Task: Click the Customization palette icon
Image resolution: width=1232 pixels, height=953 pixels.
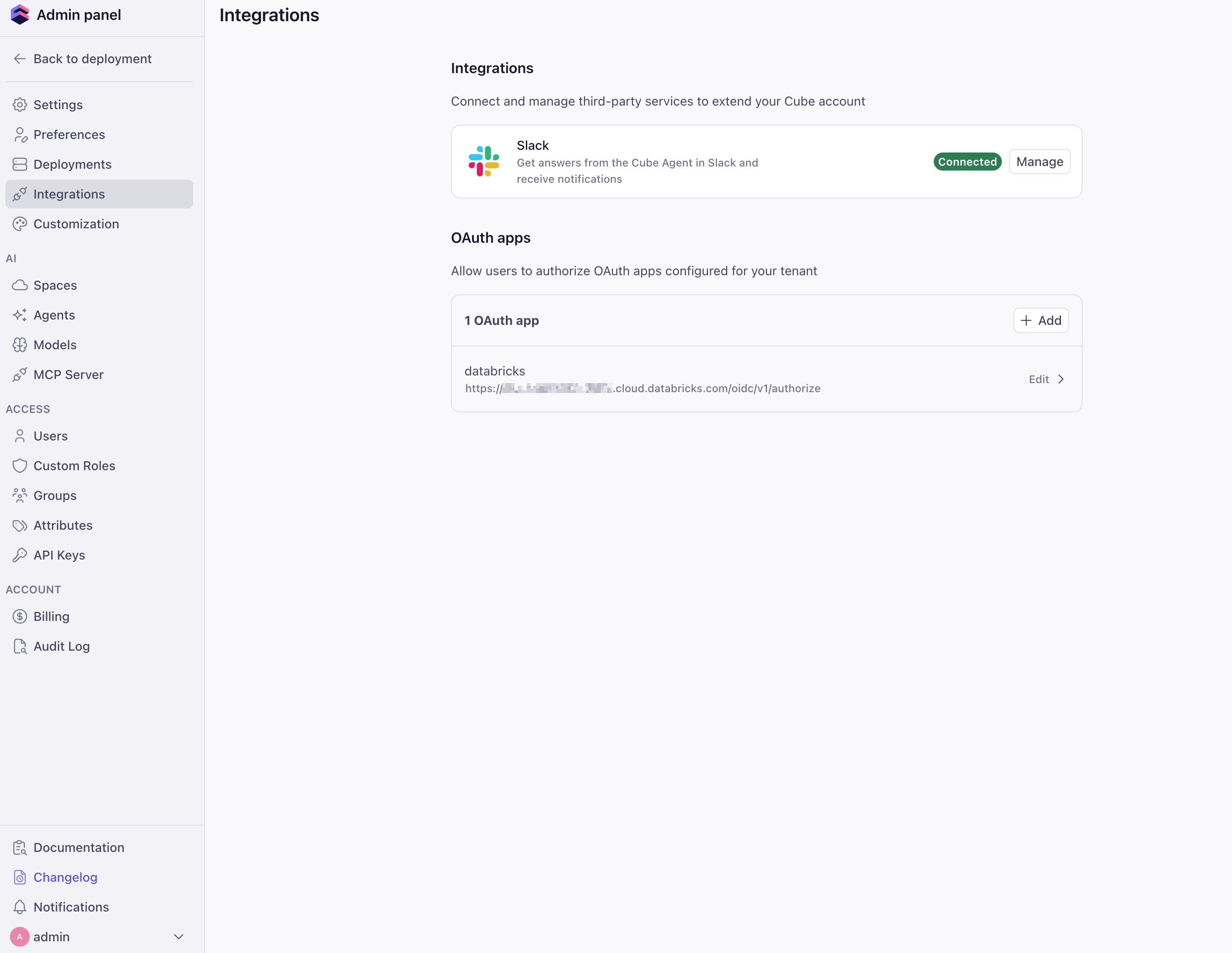Action: 20,224
